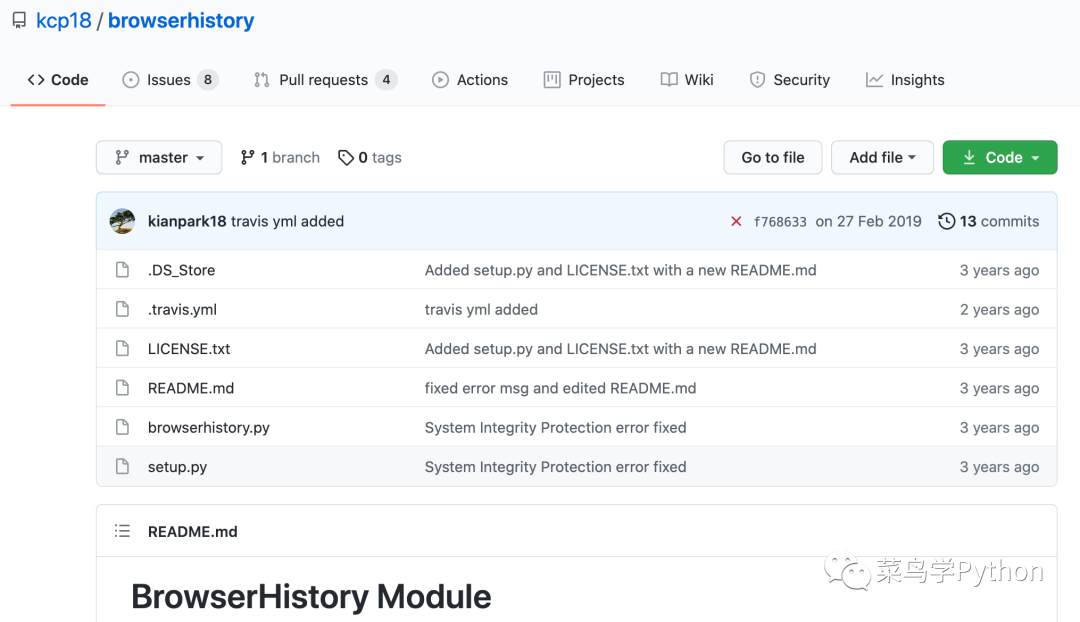
Task: Click the commits history clock icon
Action: click(947, 221)
